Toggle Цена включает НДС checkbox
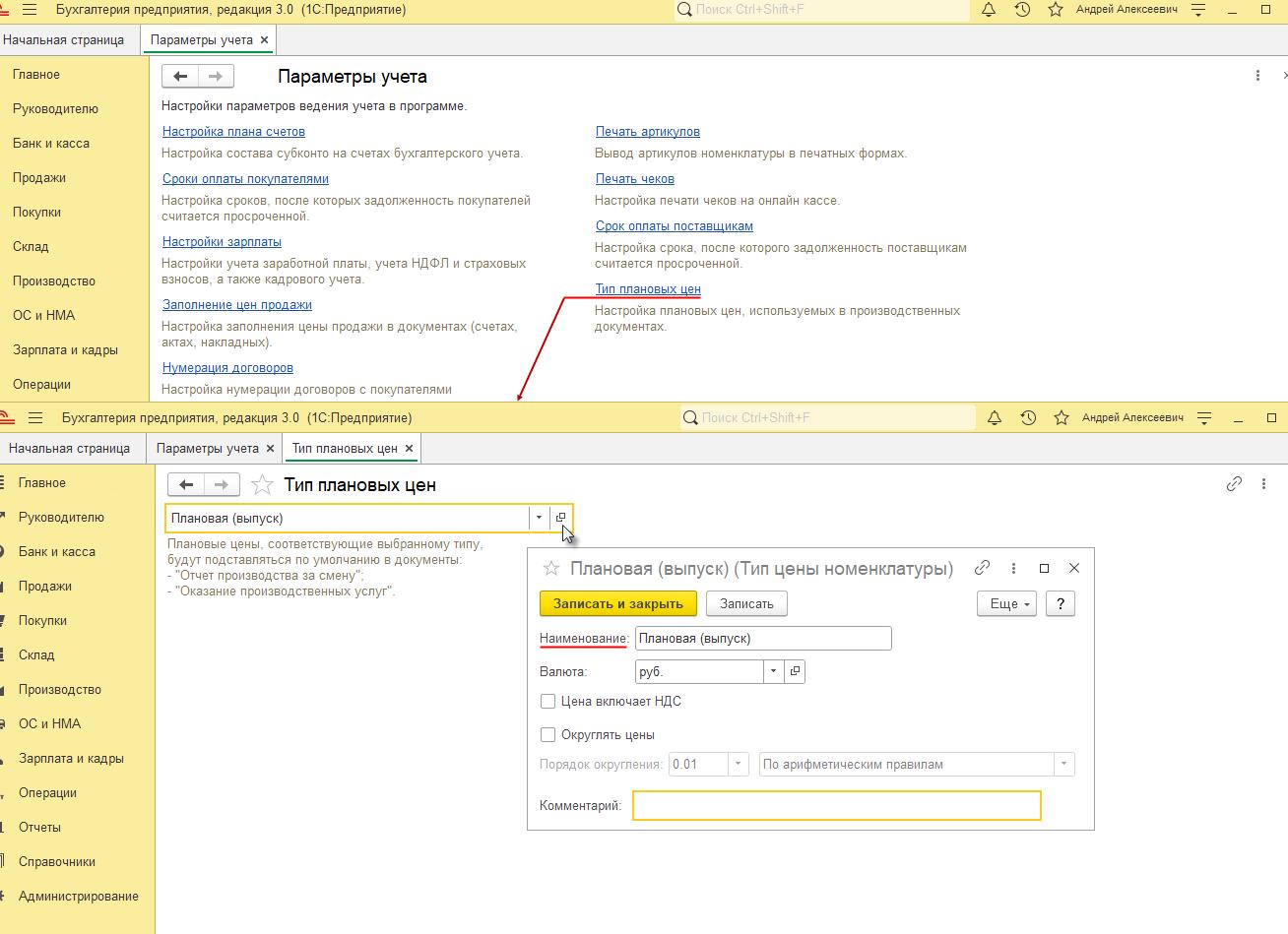1288x934 pixels. coord(548,702)
